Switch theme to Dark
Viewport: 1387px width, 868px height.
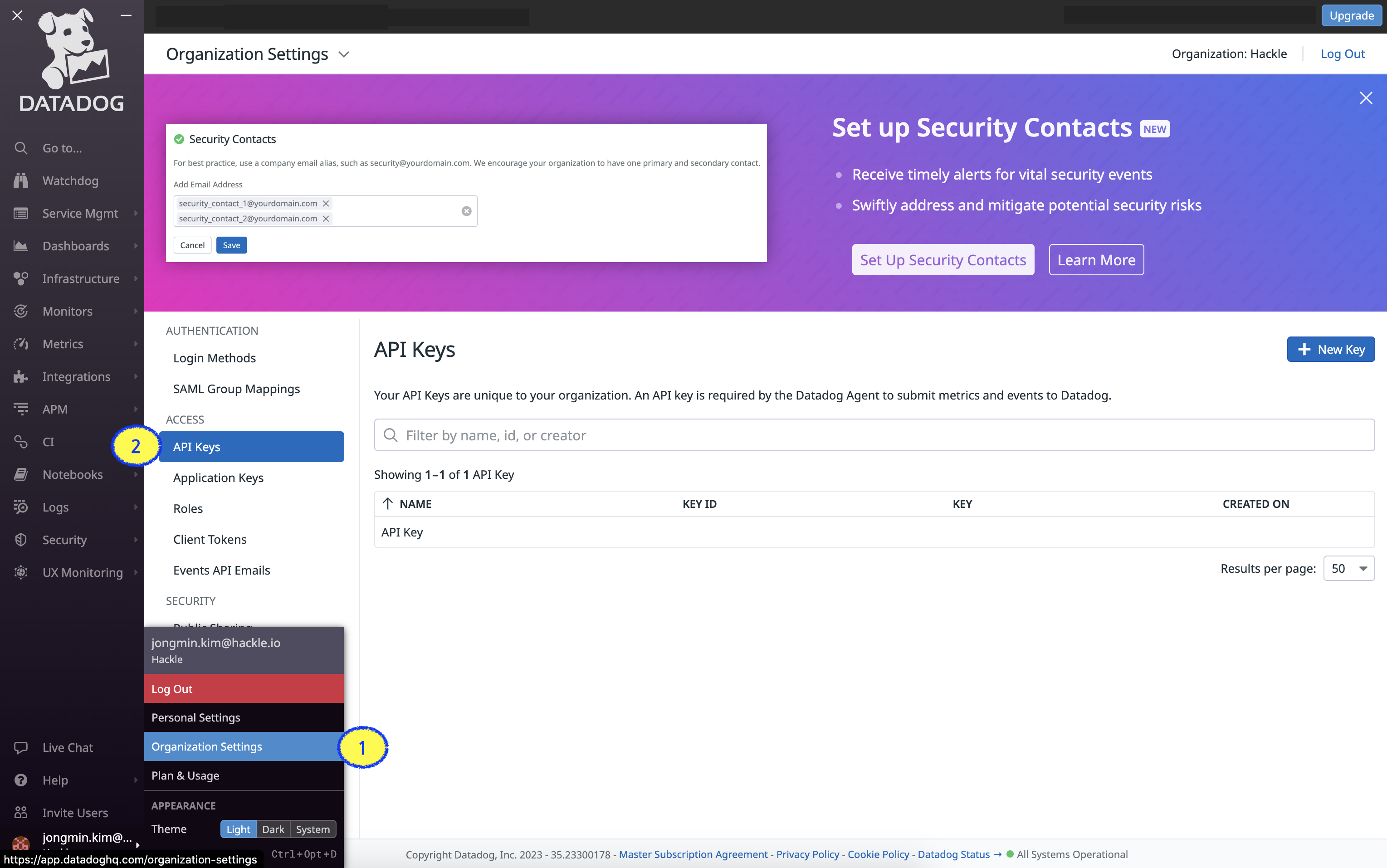tap(273, 829)
